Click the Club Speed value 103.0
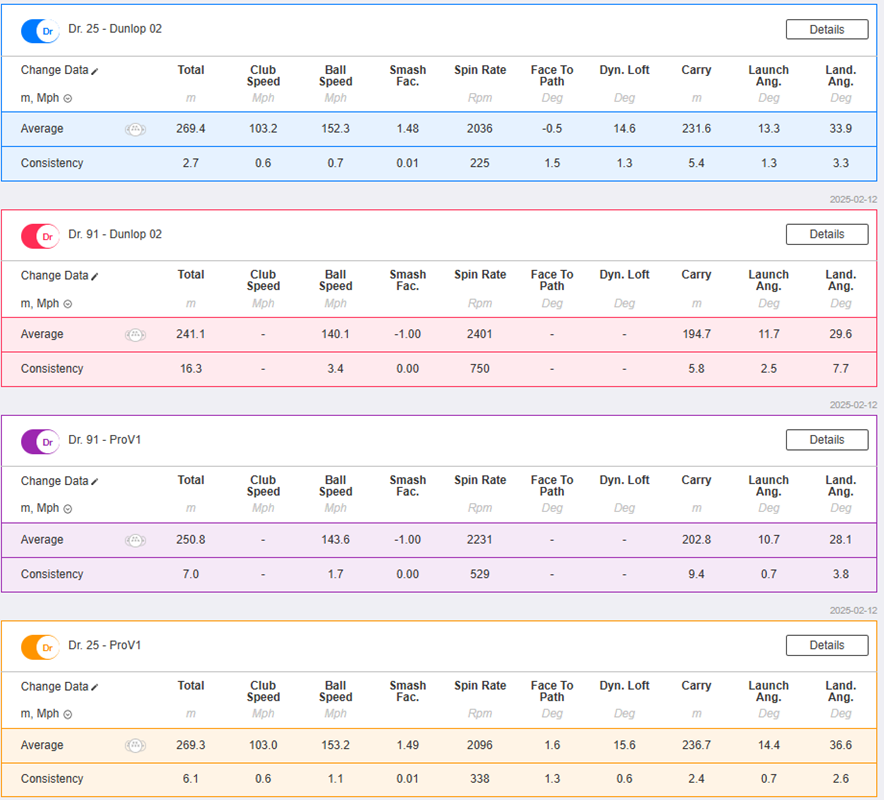The image size is (884, 800). (x=263, y=745)
